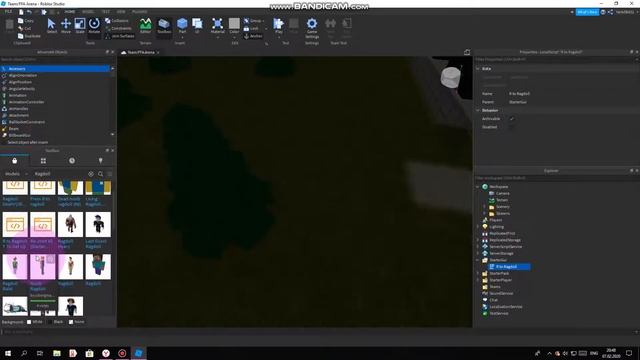Open Toolbox Inventory grid tab

[43, 161]
